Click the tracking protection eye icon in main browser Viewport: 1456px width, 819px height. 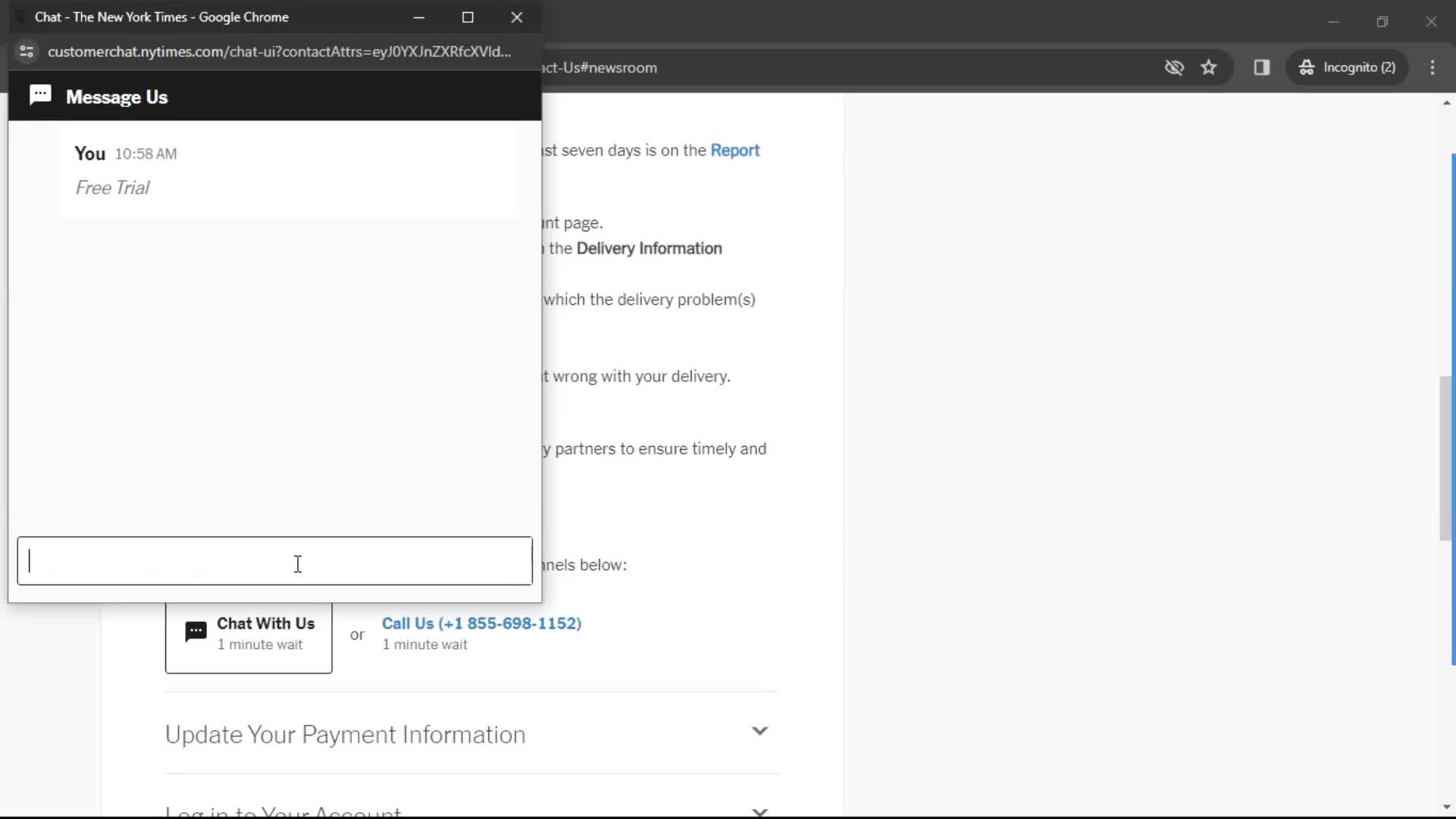point(1174,67)
